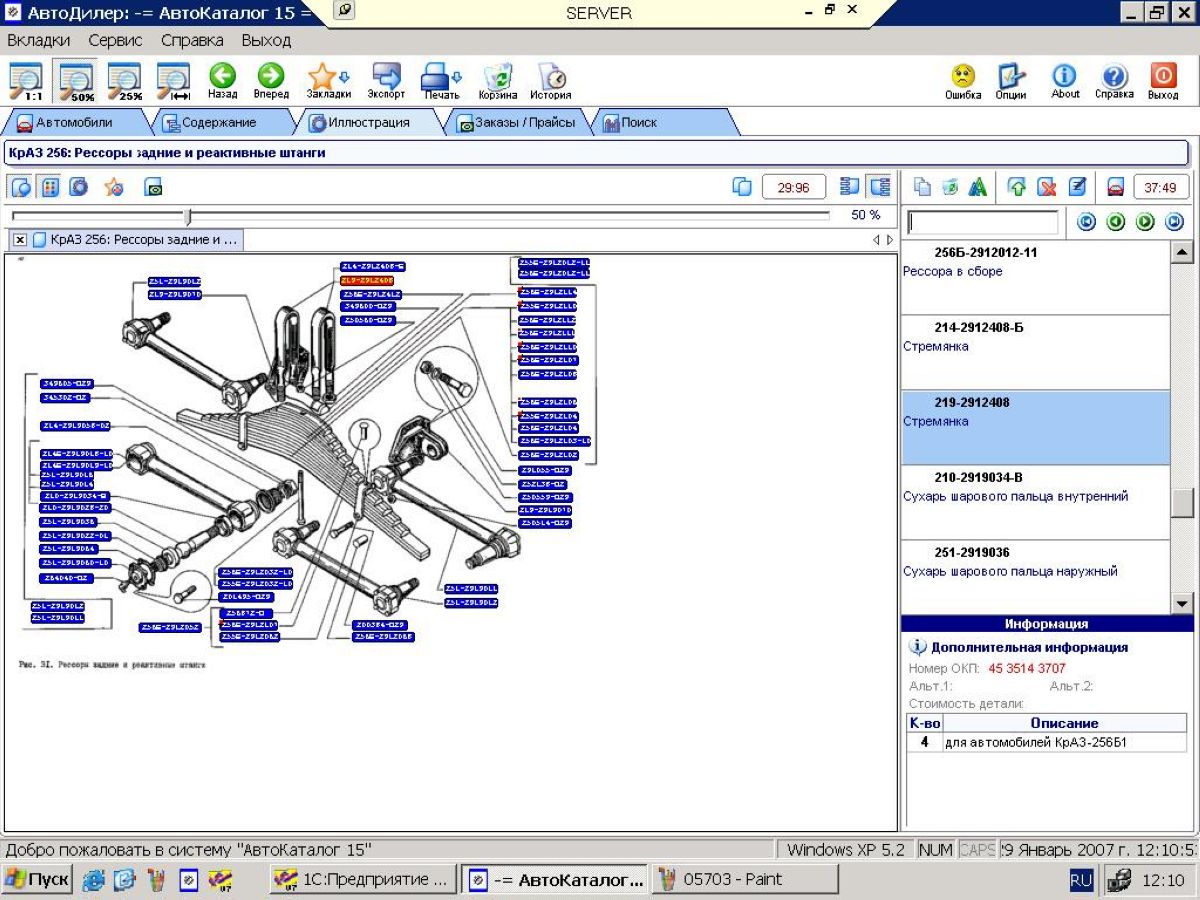Click the red Выход power icon
1200x900 pixels.
coord(1163,81)
